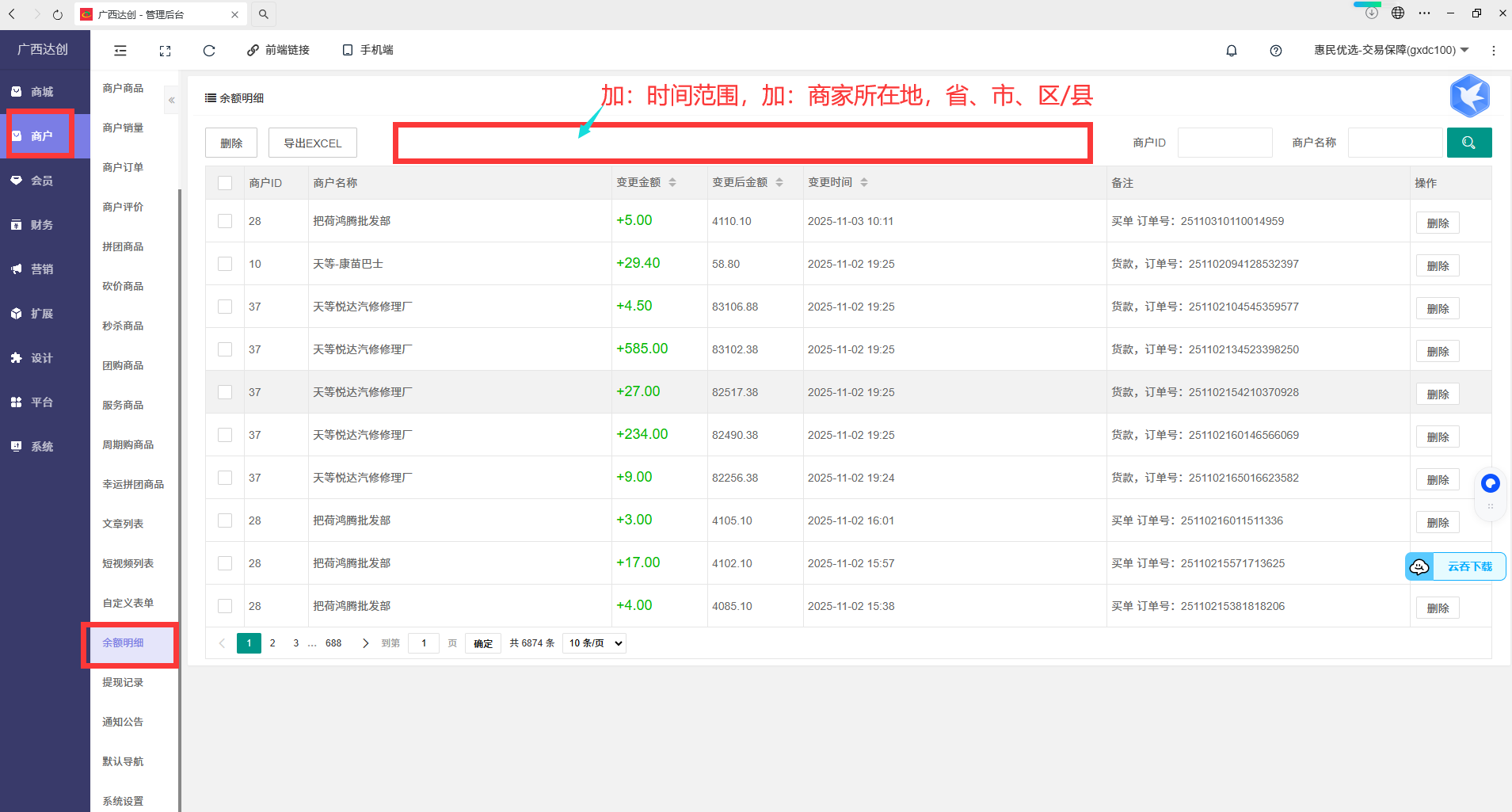Toggle the sidebar menu collapse icon

(120, 51)
